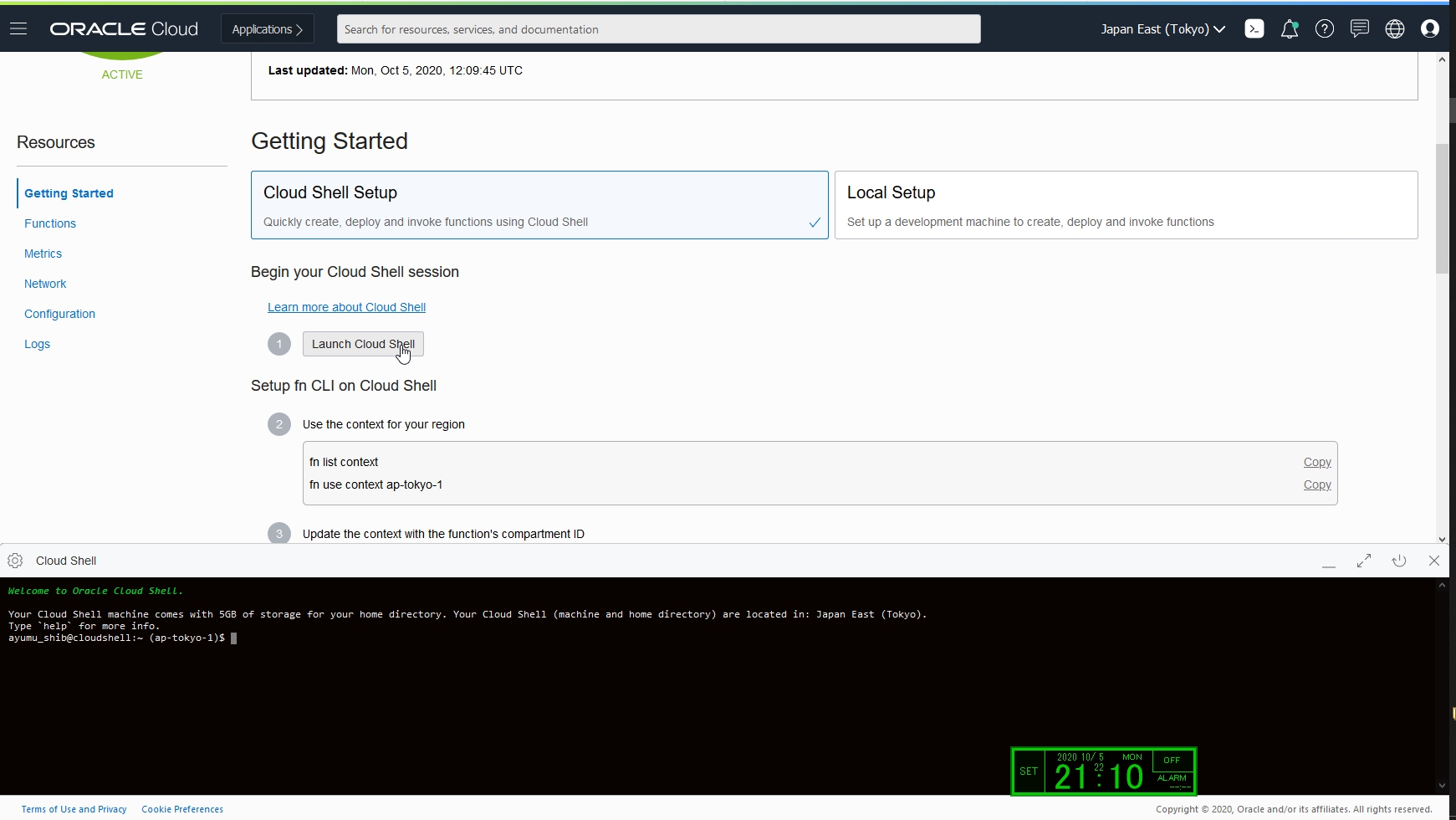Image resolution: width=1456 pixels, height=820 pixels.
Task: Open Logs in Resources list
Action: click(37, 344)
